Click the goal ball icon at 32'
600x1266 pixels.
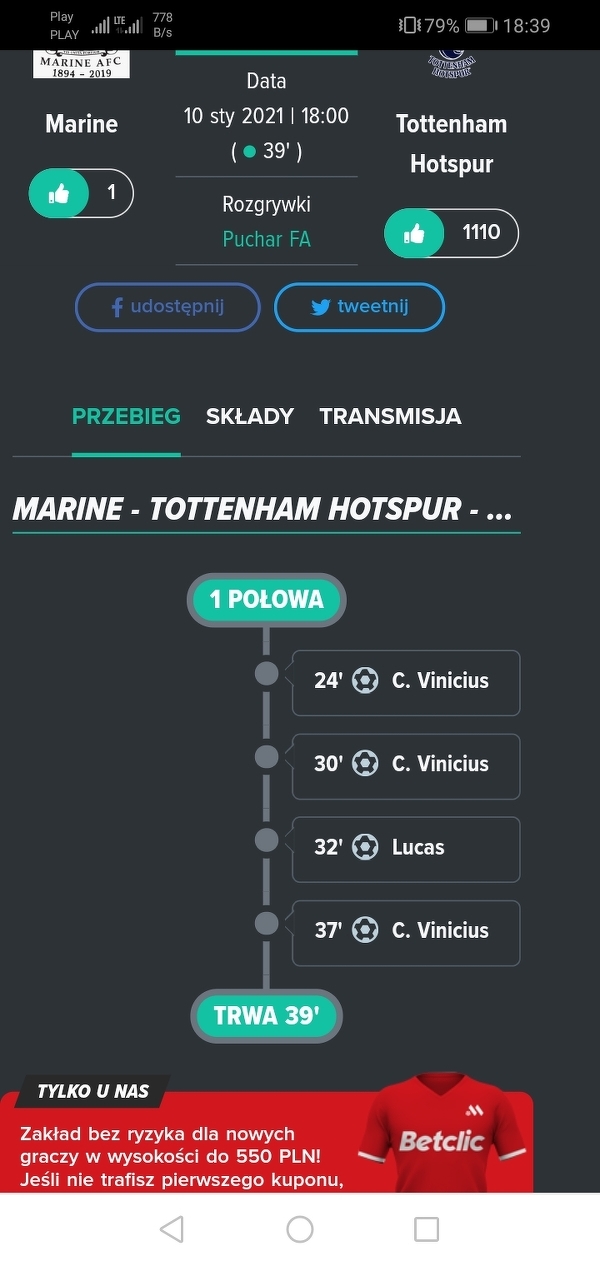tap(365, 847)
